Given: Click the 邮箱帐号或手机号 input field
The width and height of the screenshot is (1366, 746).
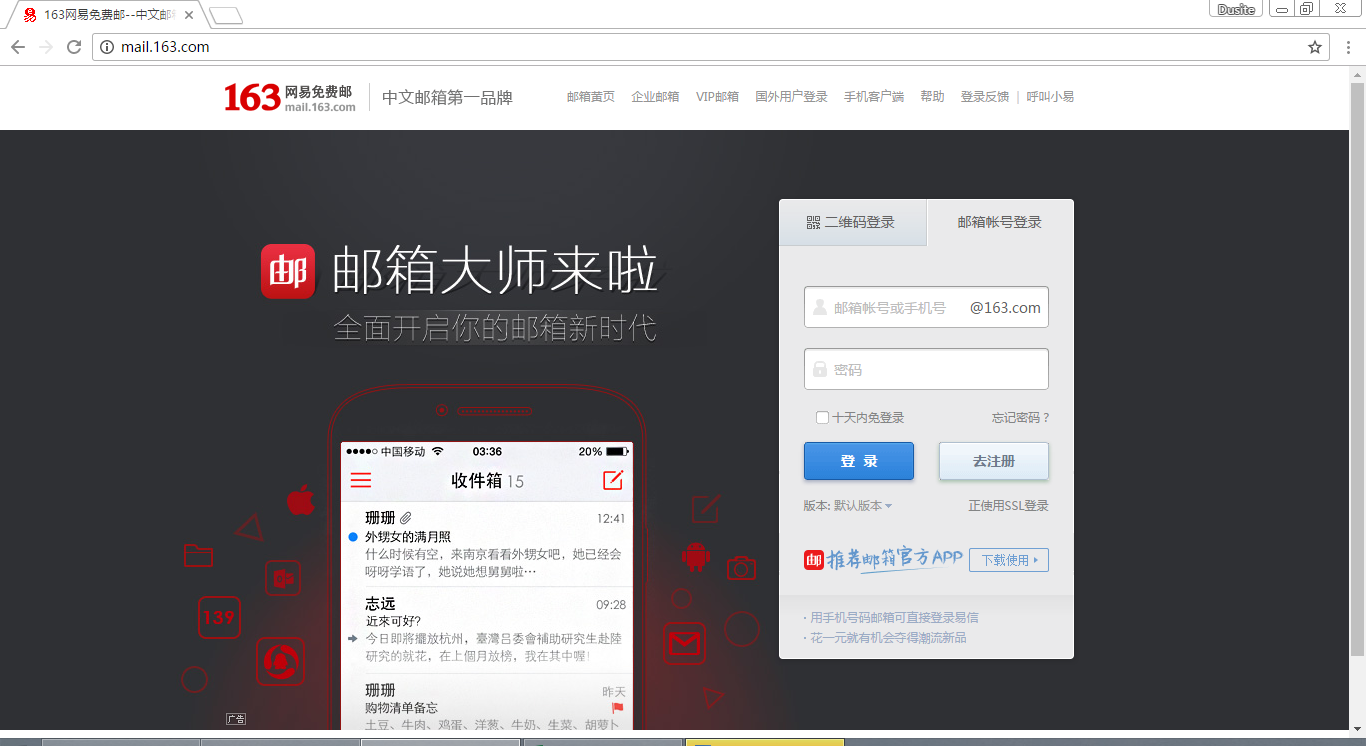Looking at the screenshot, I should (926, 307).
